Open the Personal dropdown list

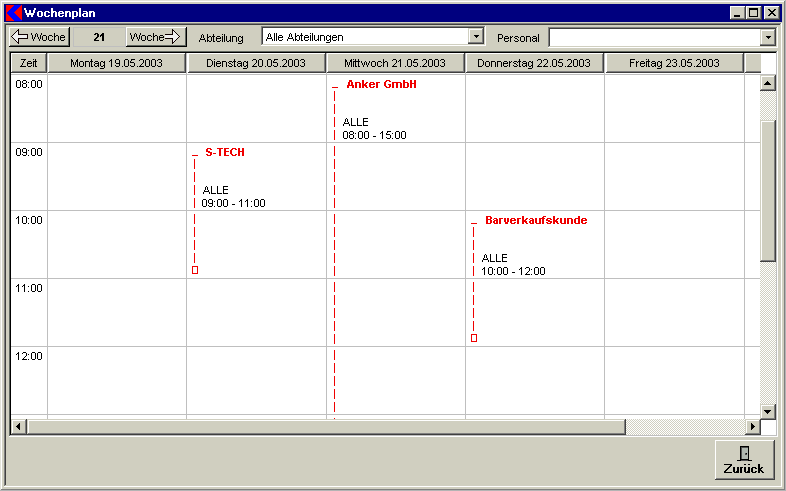(768, 37)
